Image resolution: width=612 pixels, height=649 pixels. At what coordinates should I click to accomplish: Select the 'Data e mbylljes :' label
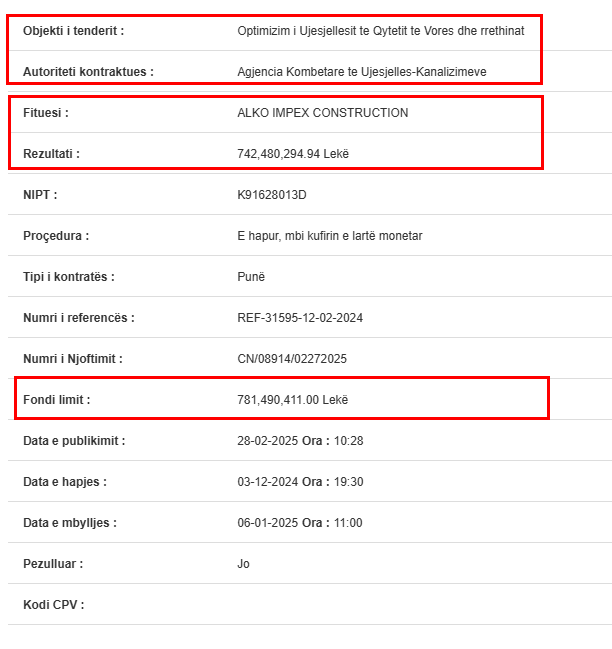pos(70,523)
